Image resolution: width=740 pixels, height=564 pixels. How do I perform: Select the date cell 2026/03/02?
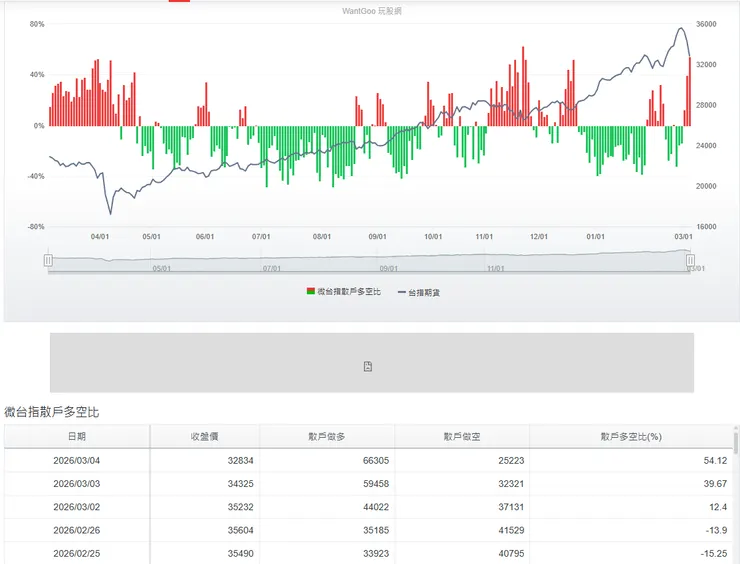pos(76,507)
